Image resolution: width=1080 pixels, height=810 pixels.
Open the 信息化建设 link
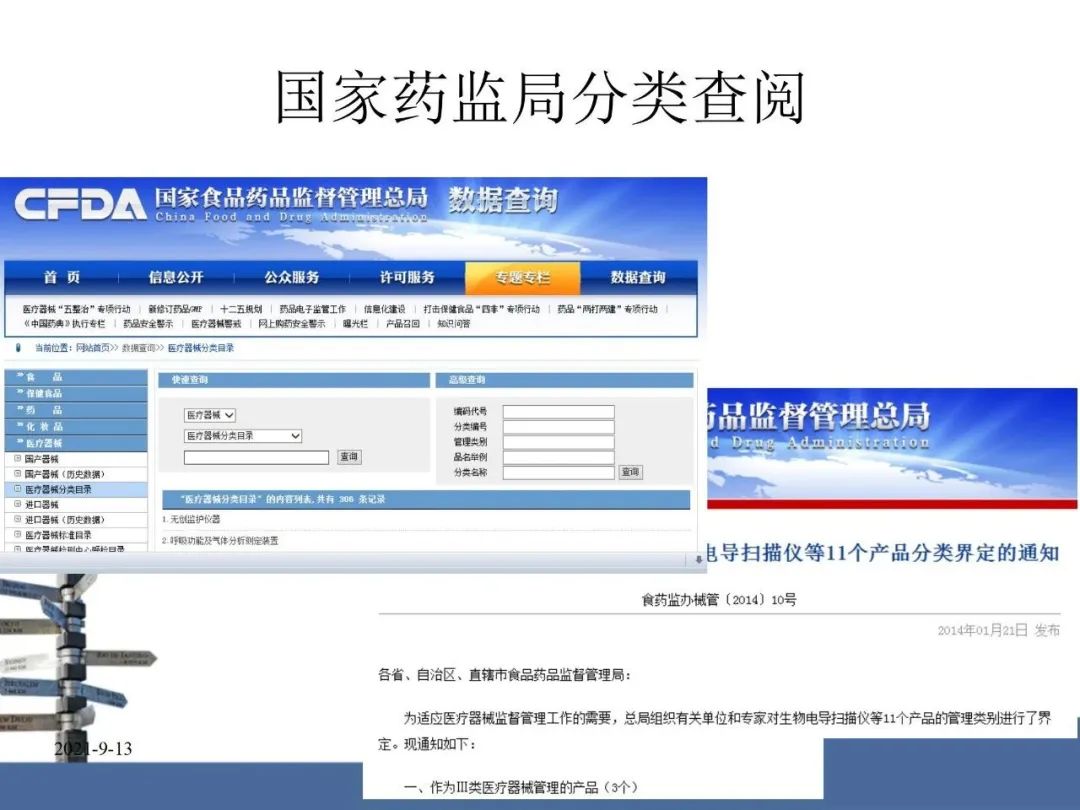(384, 309)
